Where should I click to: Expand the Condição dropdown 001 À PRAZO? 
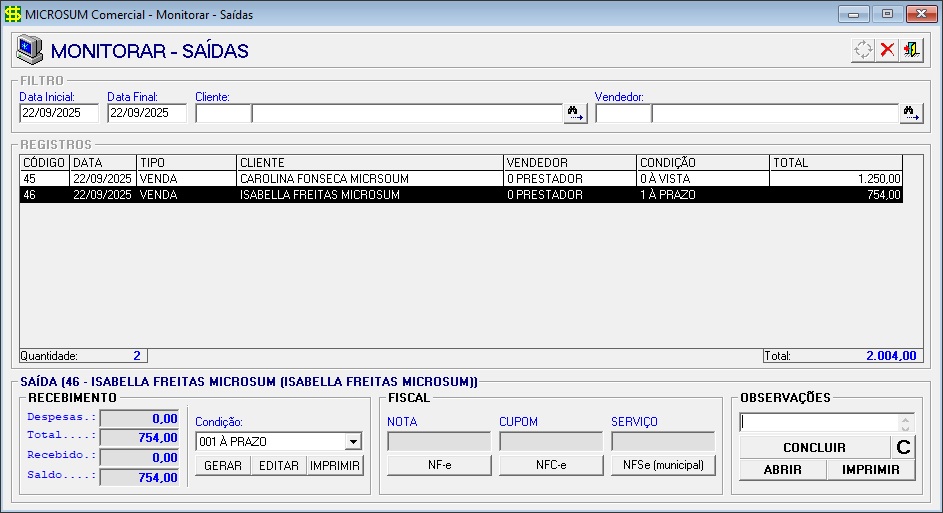pos(353,441)
